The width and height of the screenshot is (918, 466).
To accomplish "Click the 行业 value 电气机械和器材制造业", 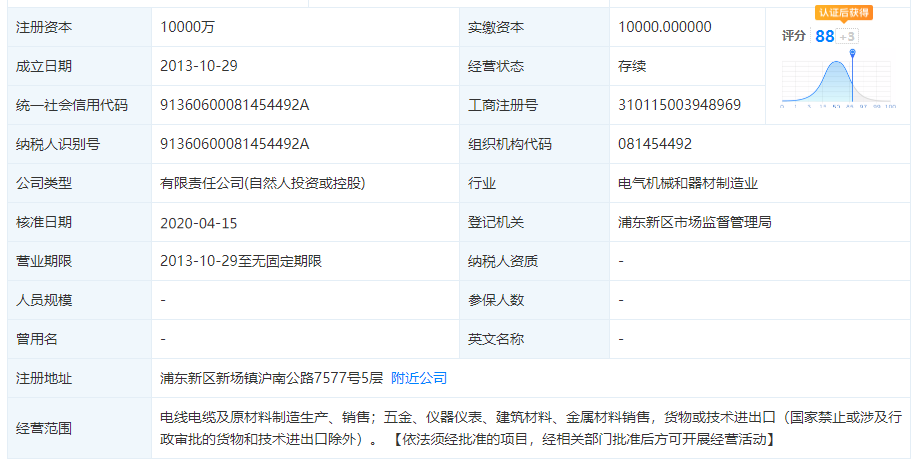I will point(688,183).
